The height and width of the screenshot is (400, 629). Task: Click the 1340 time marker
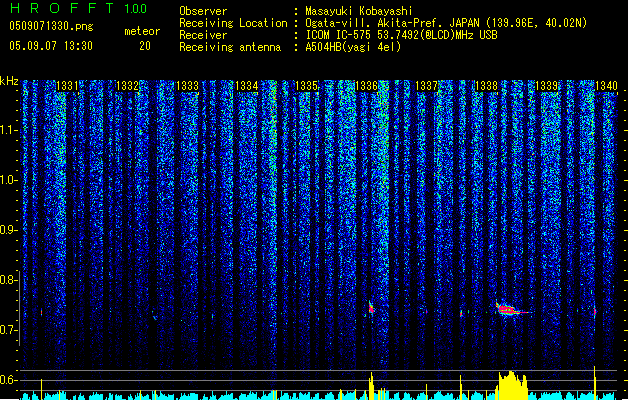(606, 86)
